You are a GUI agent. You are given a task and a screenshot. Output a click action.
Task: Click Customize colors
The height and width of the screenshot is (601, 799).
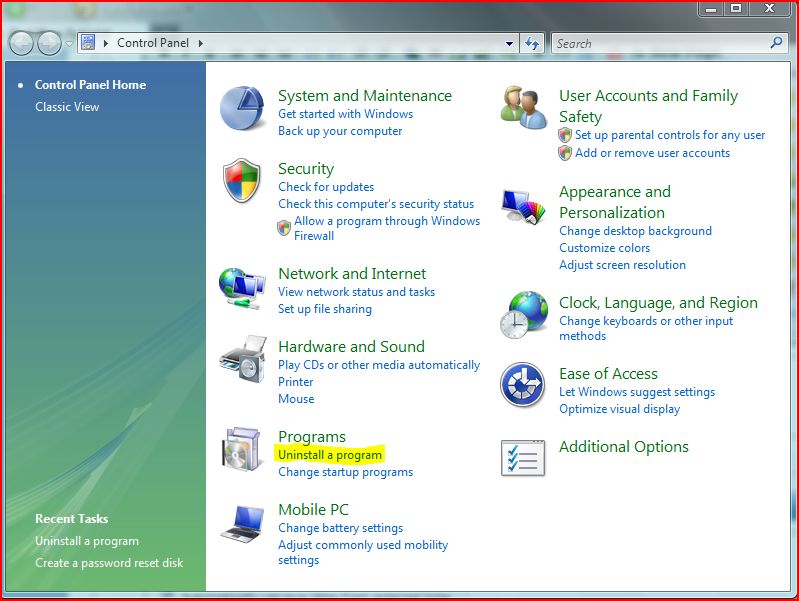pyautogui.click(x=604, y=248)
